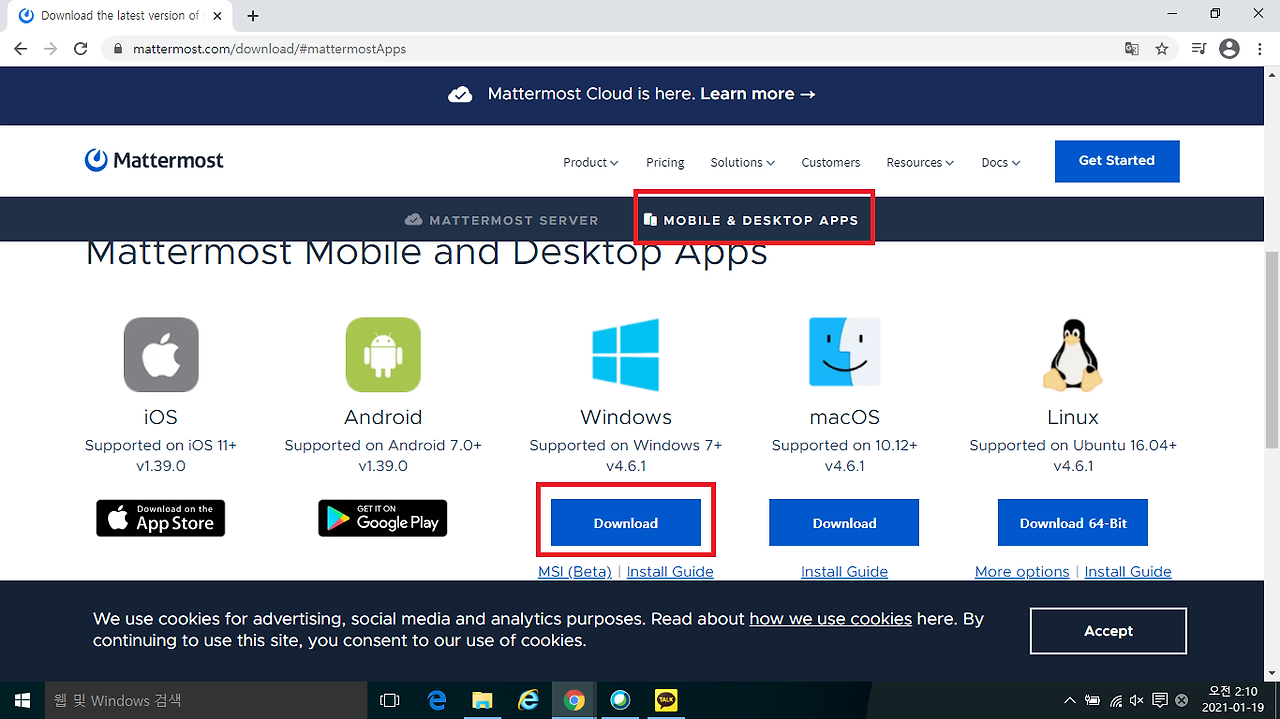Launch Internet Explorer from taskbar

pos(528,701)
